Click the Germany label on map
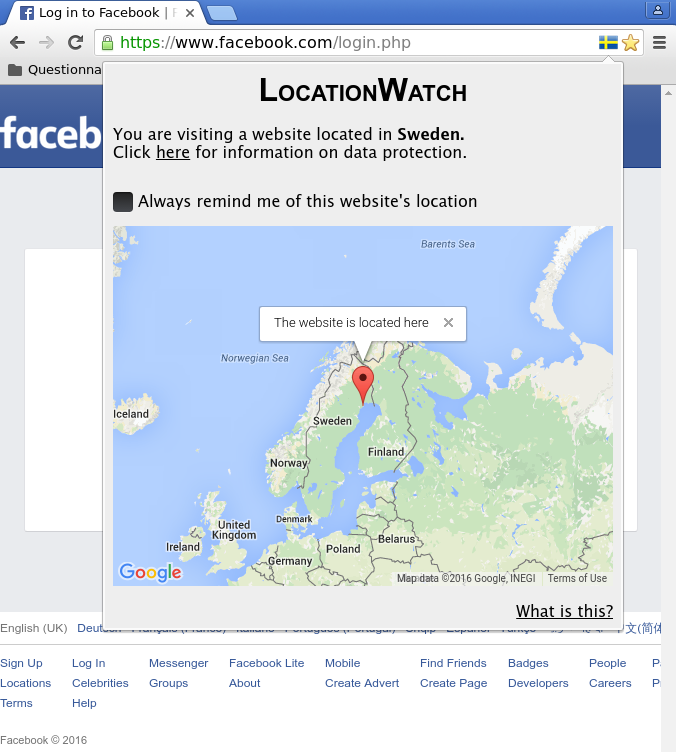676x752 pixels. (x=290, y=561)
